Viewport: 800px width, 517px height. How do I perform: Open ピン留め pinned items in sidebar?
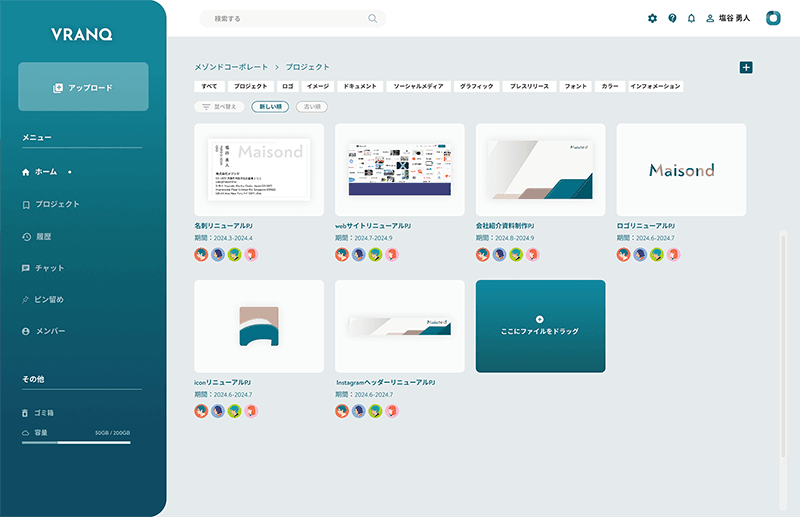[x=49, y=299]
